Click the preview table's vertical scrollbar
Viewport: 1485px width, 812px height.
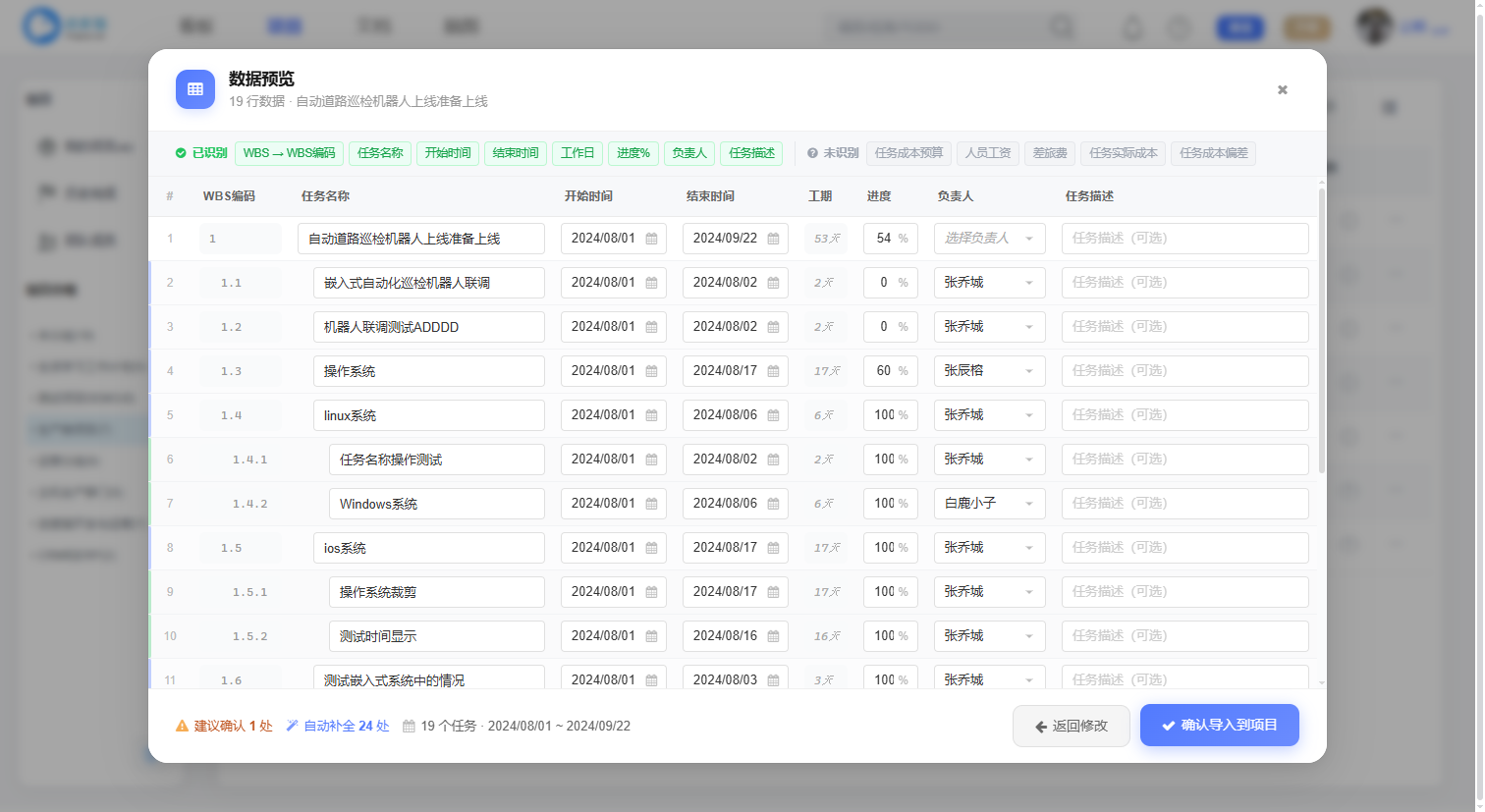click(1321, 329)
